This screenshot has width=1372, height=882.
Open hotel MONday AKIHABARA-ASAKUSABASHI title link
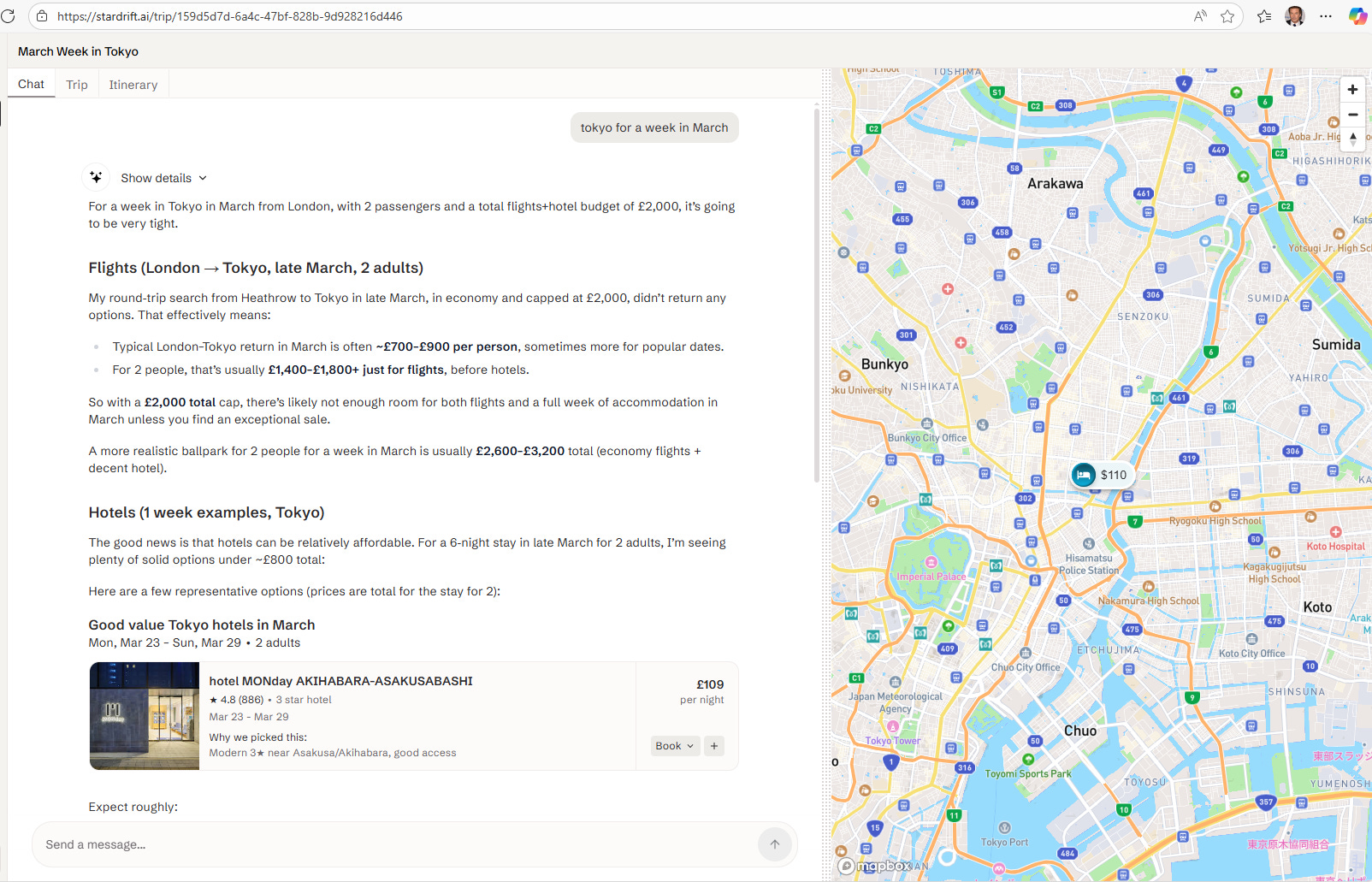click(340, 681)
